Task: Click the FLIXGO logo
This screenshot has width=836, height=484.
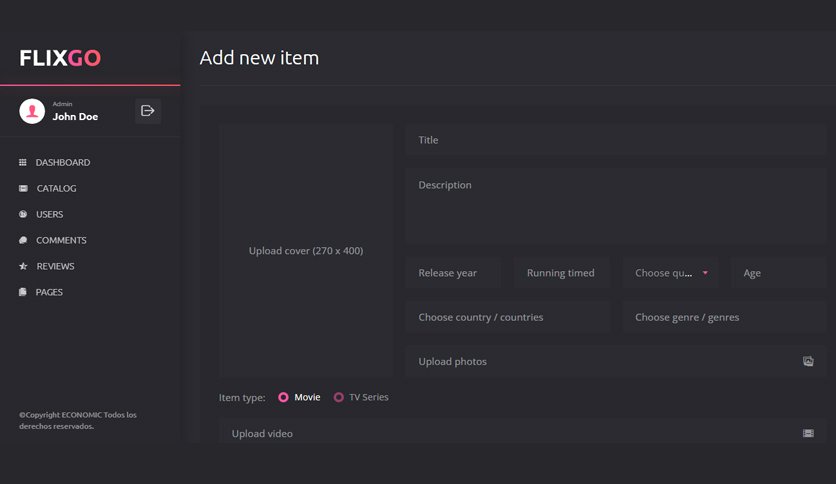Action: [60, 58]
